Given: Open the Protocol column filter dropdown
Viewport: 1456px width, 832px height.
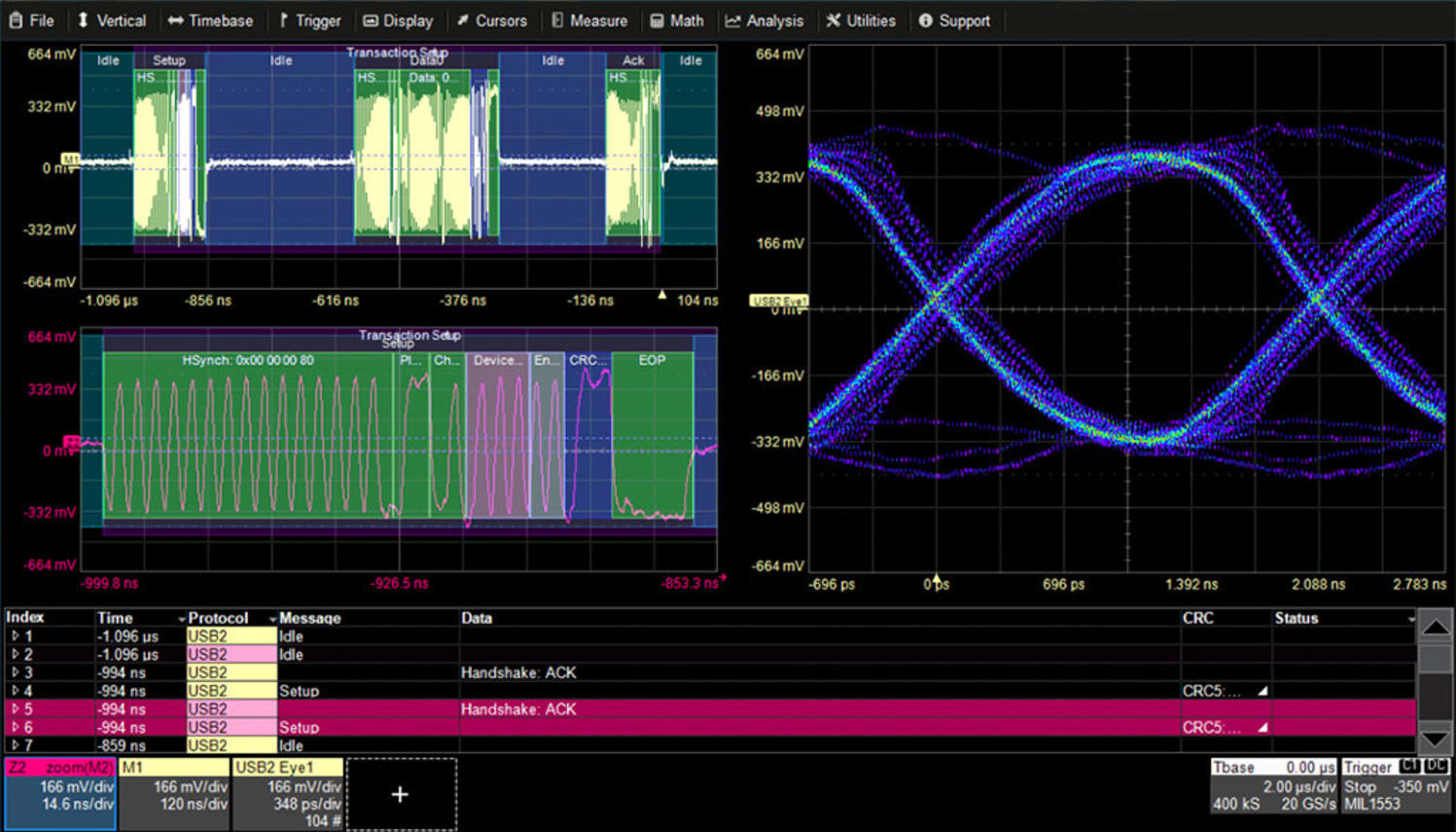Looking at the screenshot, I should [x=273, y=618].
